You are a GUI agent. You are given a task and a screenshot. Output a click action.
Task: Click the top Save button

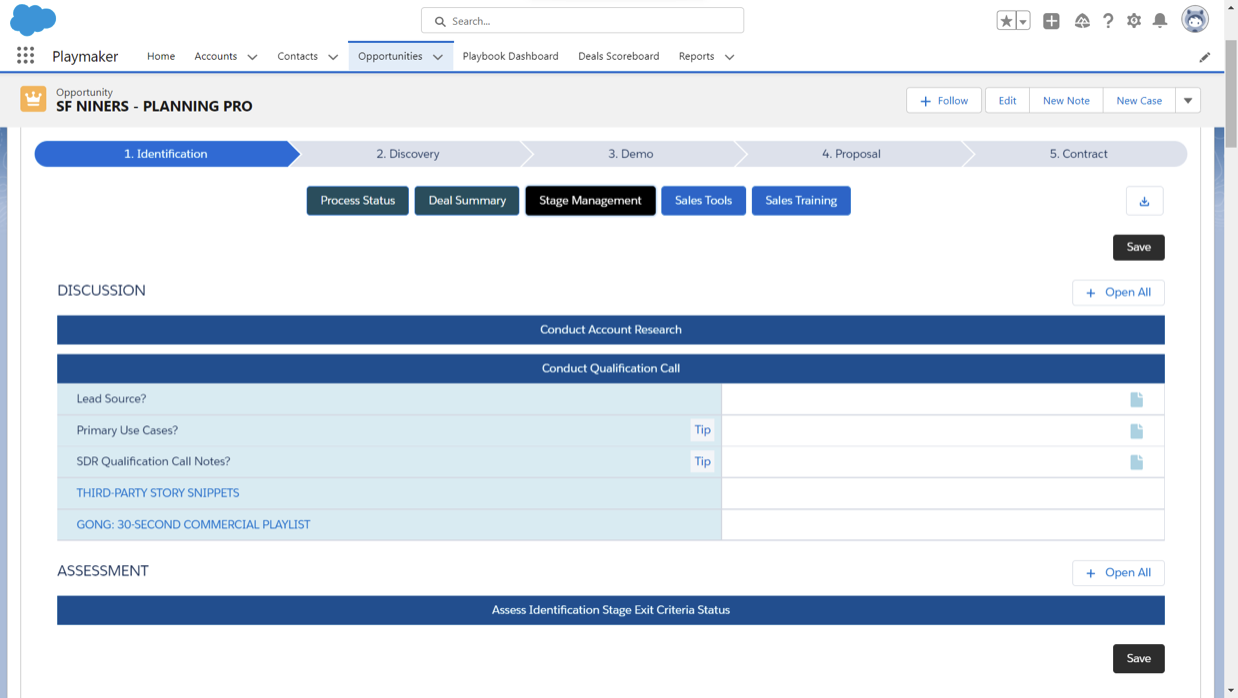1139,247
